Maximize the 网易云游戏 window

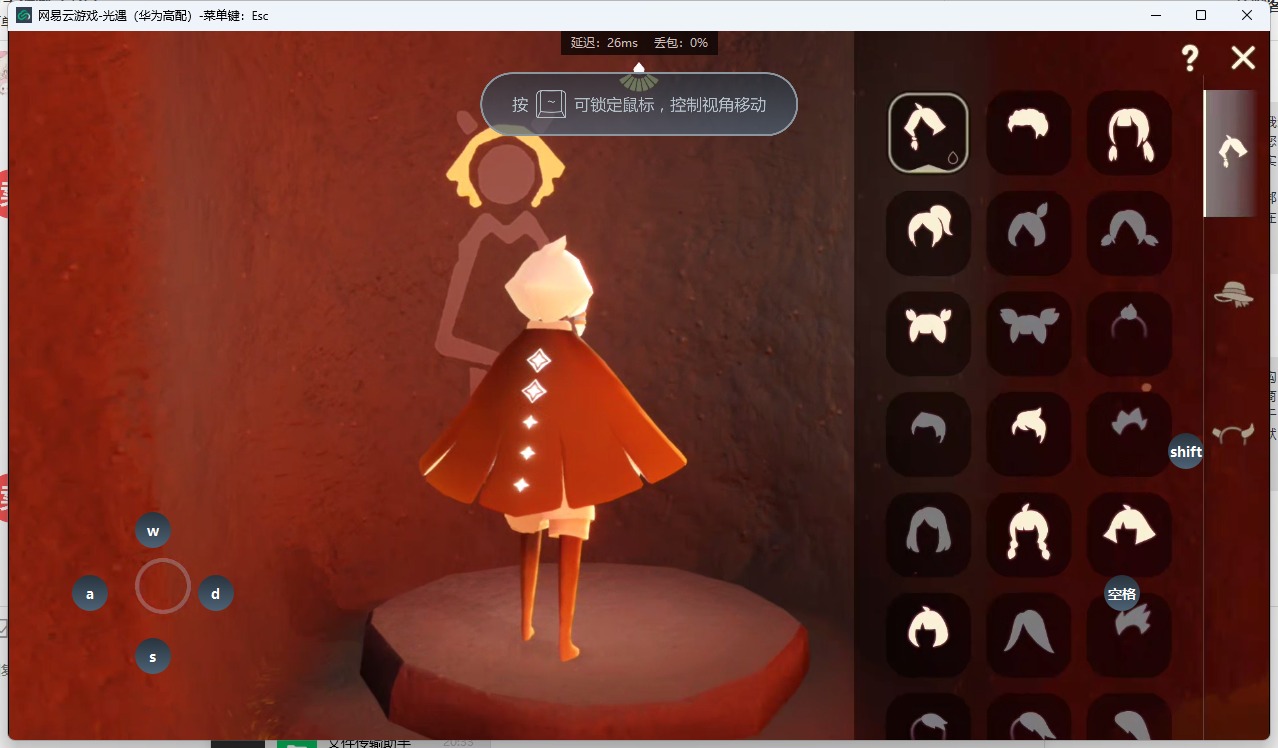(1201, 15)
